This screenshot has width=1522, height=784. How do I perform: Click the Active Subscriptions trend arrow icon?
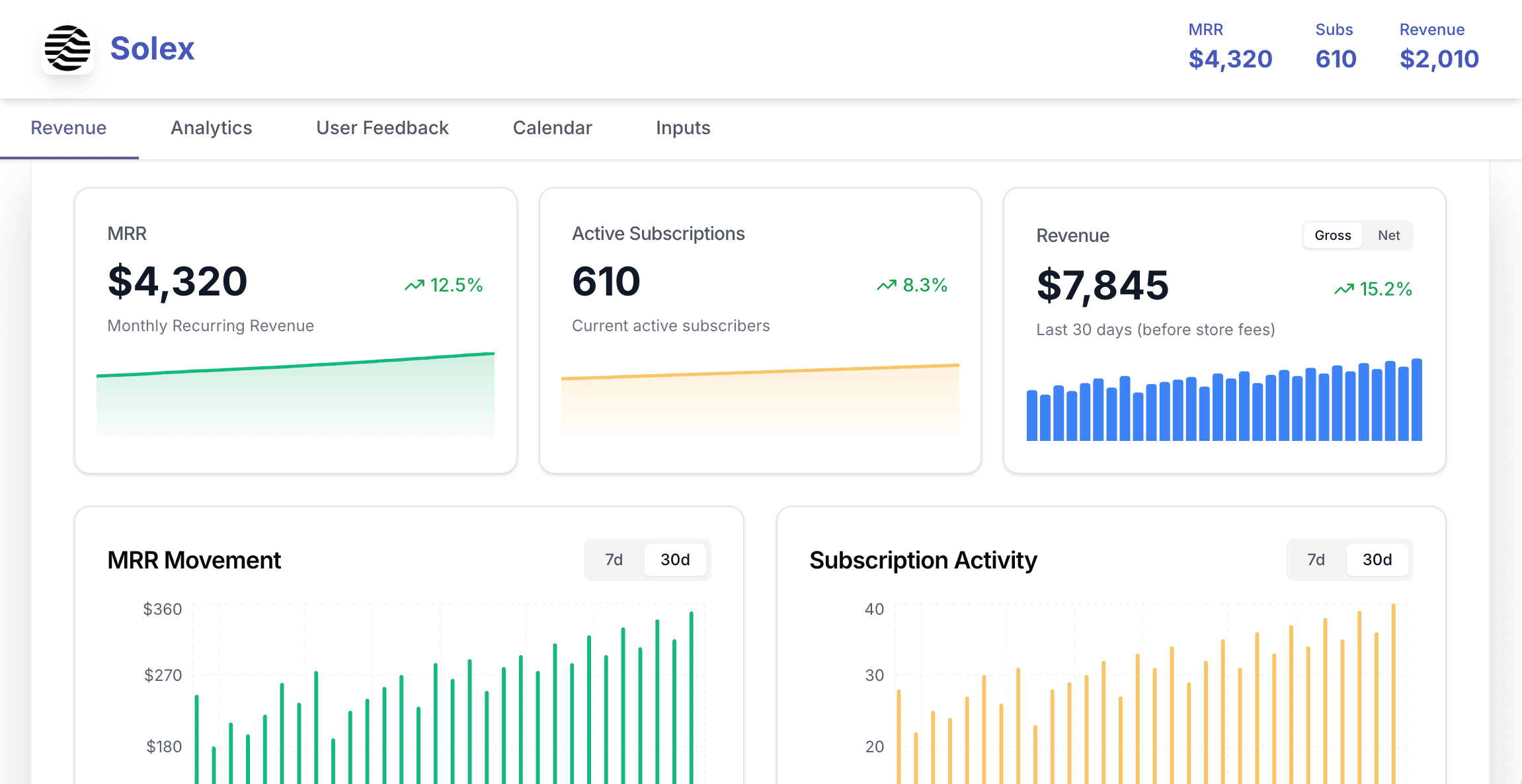885,285
